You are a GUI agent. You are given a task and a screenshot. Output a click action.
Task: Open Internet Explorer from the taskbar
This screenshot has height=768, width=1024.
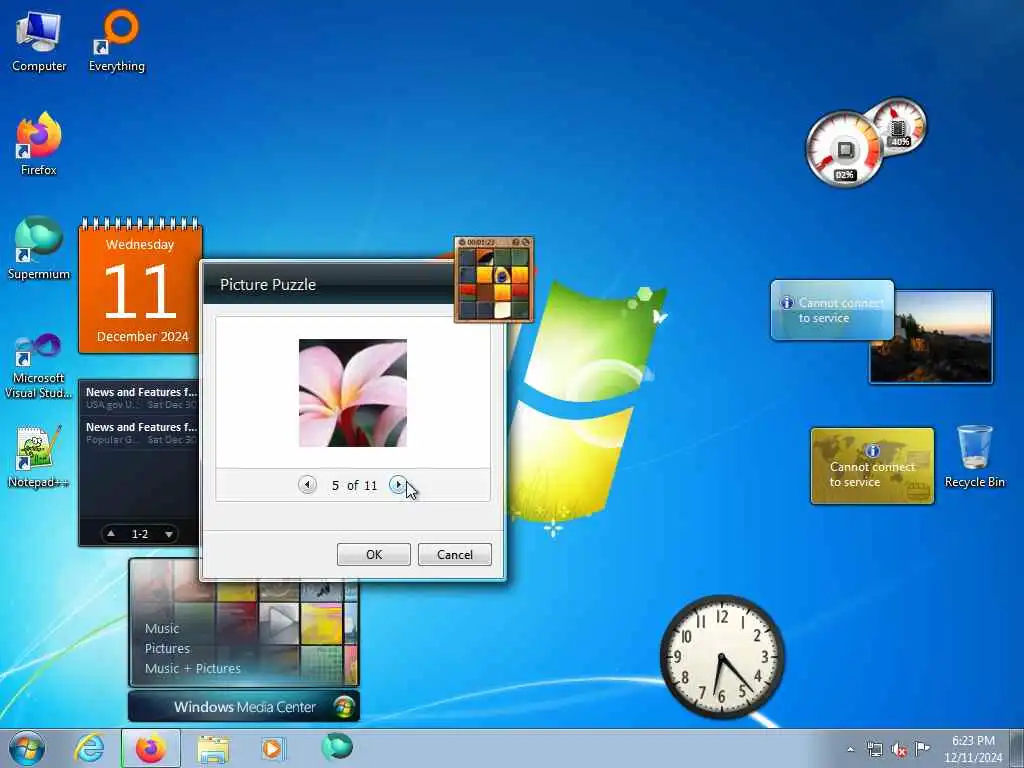tap(89, 748)
